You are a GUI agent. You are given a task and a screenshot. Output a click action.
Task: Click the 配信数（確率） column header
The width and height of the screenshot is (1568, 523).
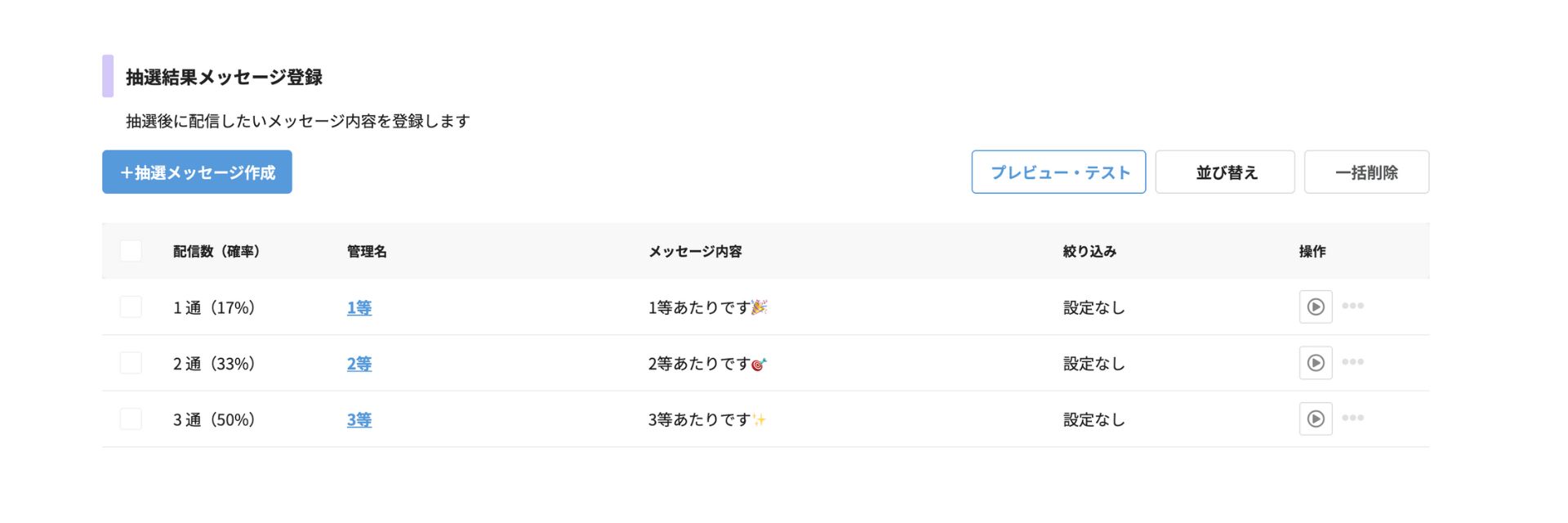[x=216, y=252]
